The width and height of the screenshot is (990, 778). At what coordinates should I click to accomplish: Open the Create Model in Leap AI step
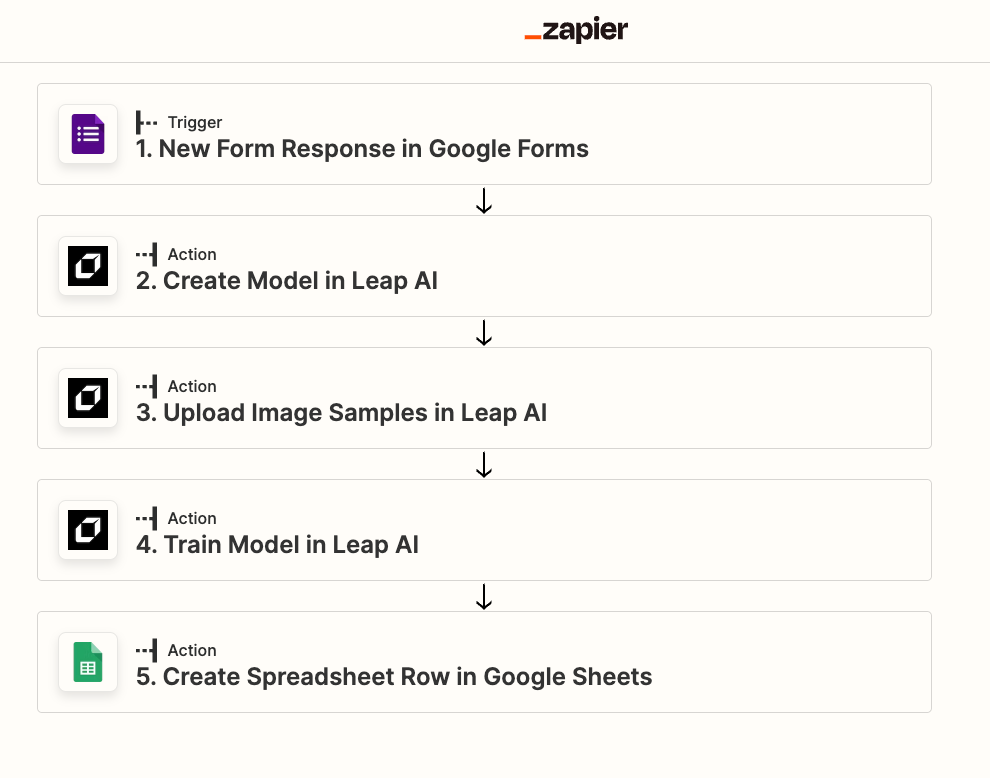[484, 266]
